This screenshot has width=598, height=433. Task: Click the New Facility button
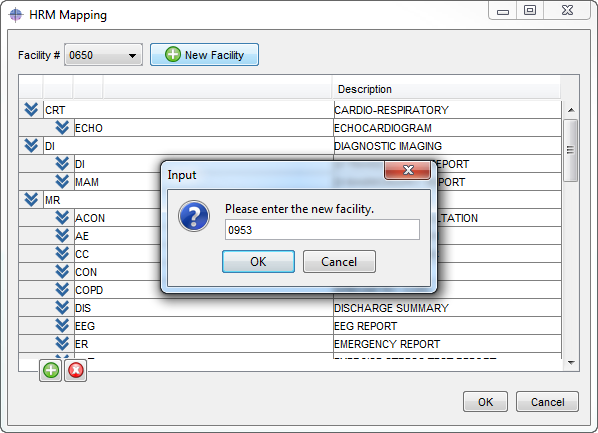click(x=204, y=55)
